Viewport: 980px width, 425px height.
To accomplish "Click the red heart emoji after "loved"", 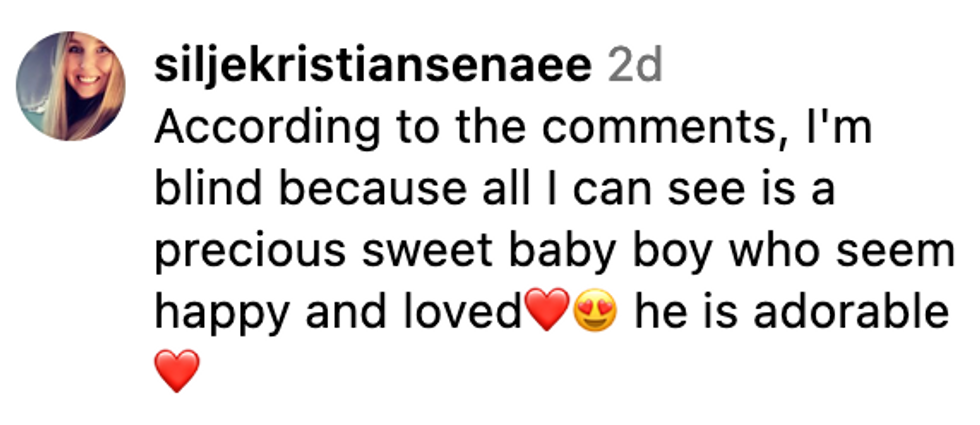I will pos(548,314).
